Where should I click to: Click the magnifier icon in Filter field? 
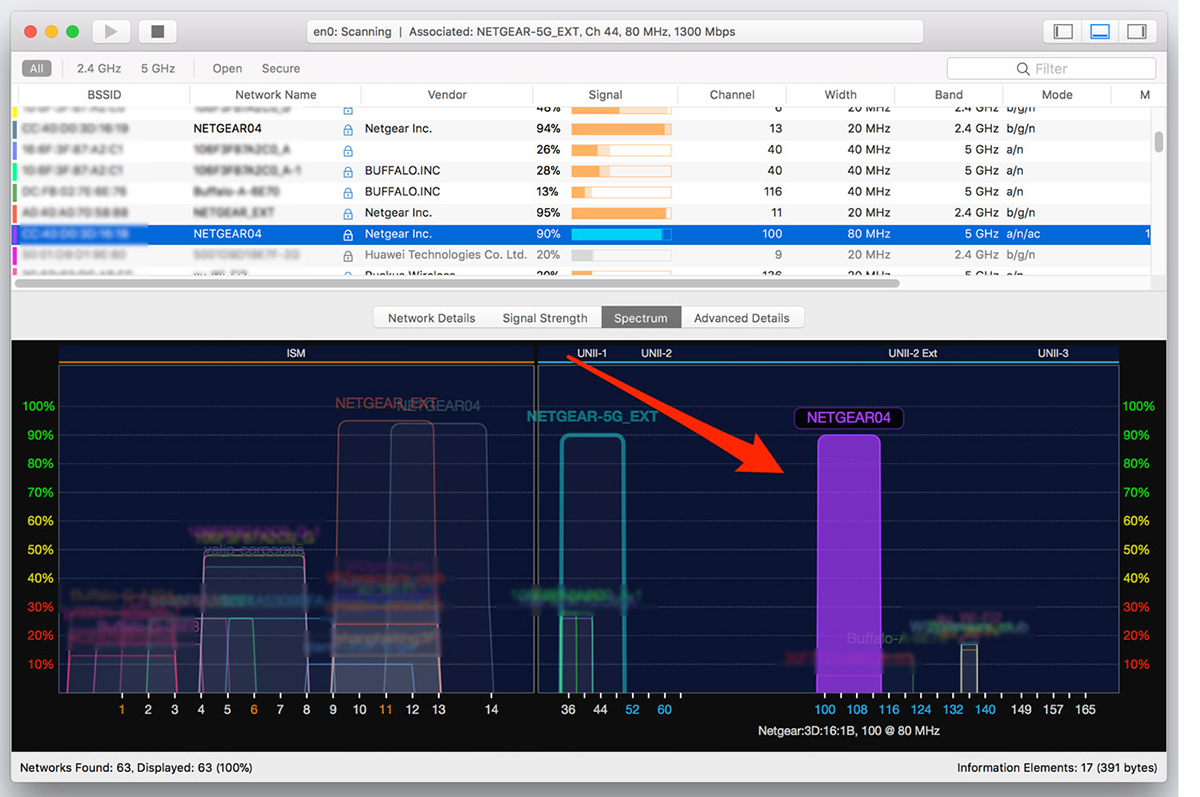click(x=1023, y=69)
